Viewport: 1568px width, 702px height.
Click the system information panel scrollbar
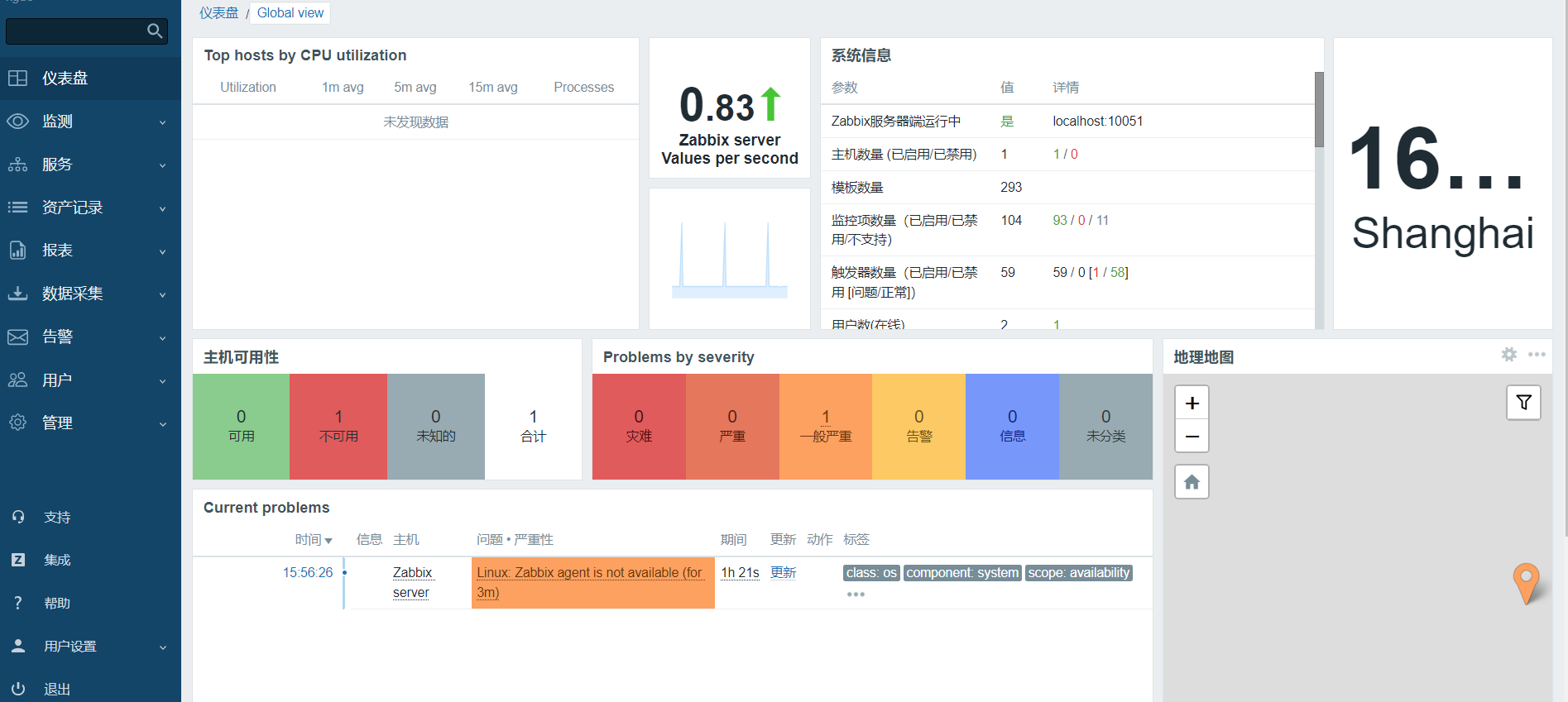pos(1319,111)
